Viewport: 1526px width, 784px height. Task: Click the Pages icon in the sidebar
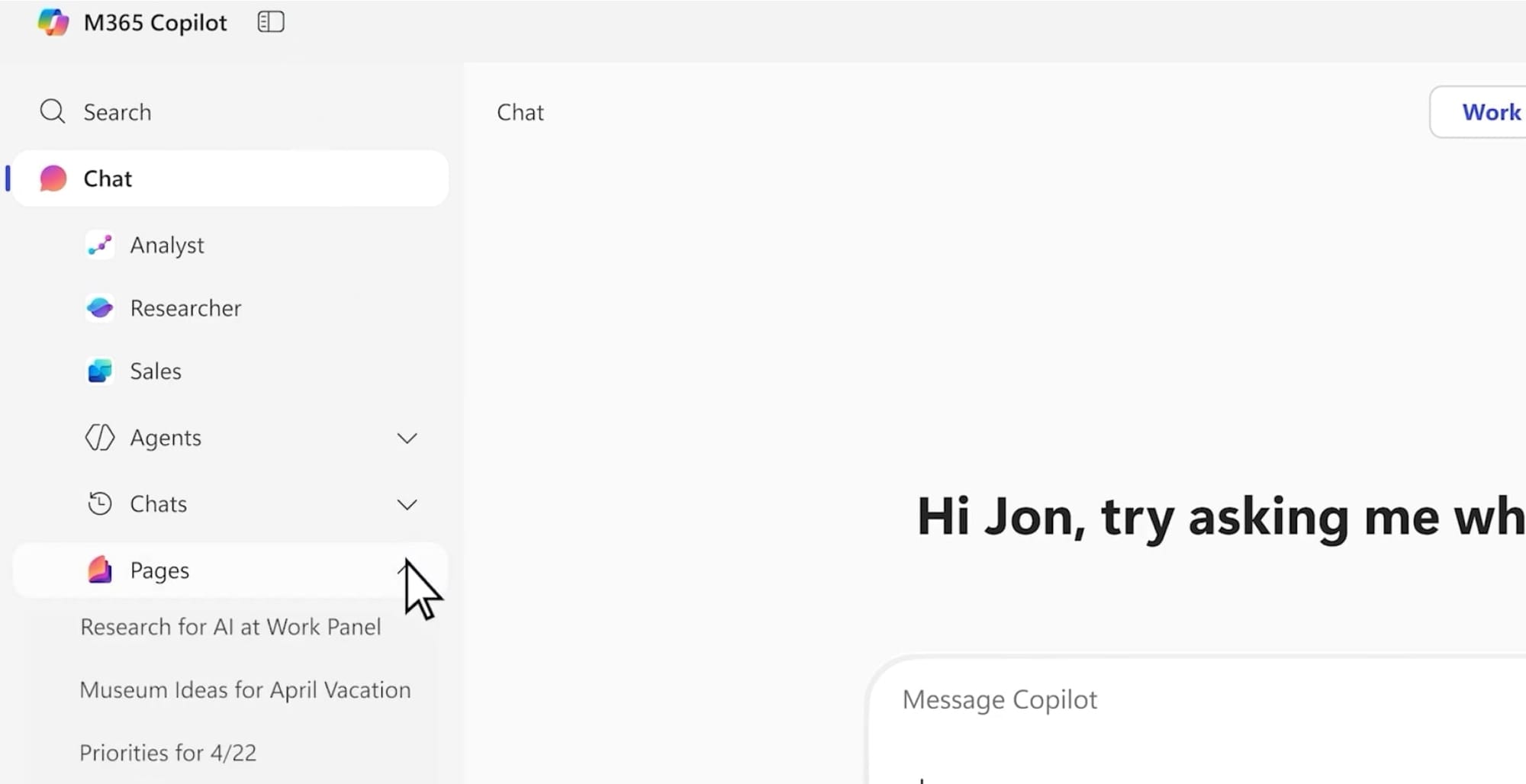pos(100,570)
